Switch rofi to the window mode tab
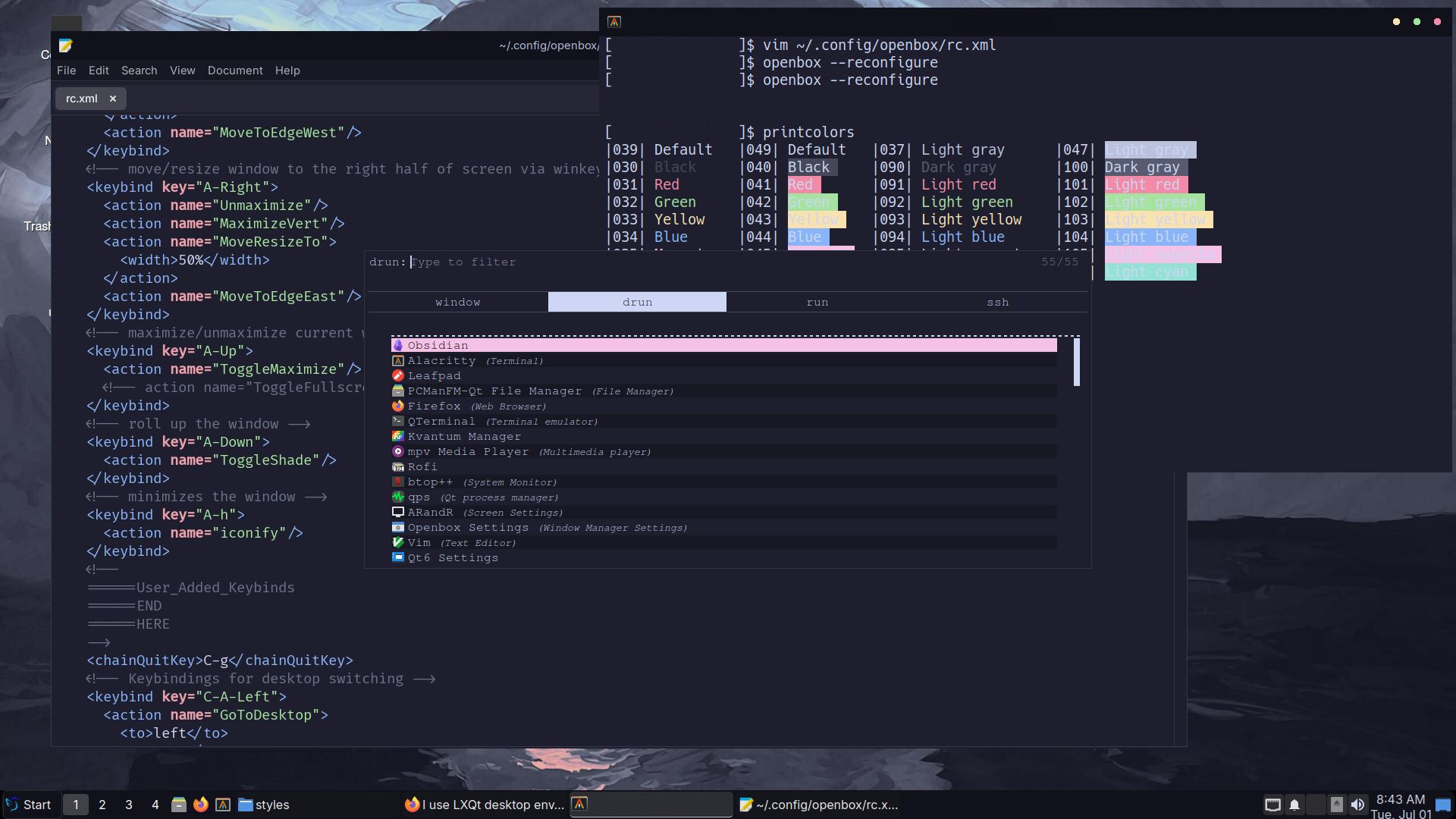Image resolution: width=1456 pixels, height=819 pixels. (x=458, y=302)
